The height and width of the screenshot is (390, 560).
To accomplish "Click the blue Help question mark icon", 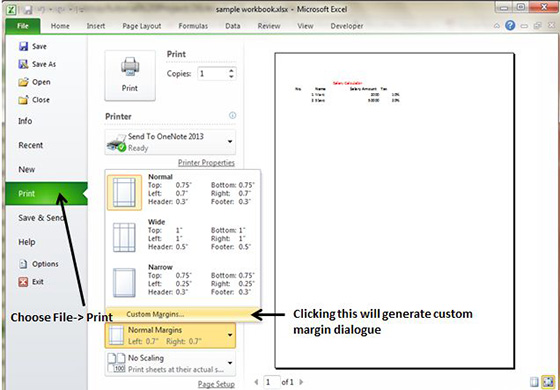I will (510, 26).
